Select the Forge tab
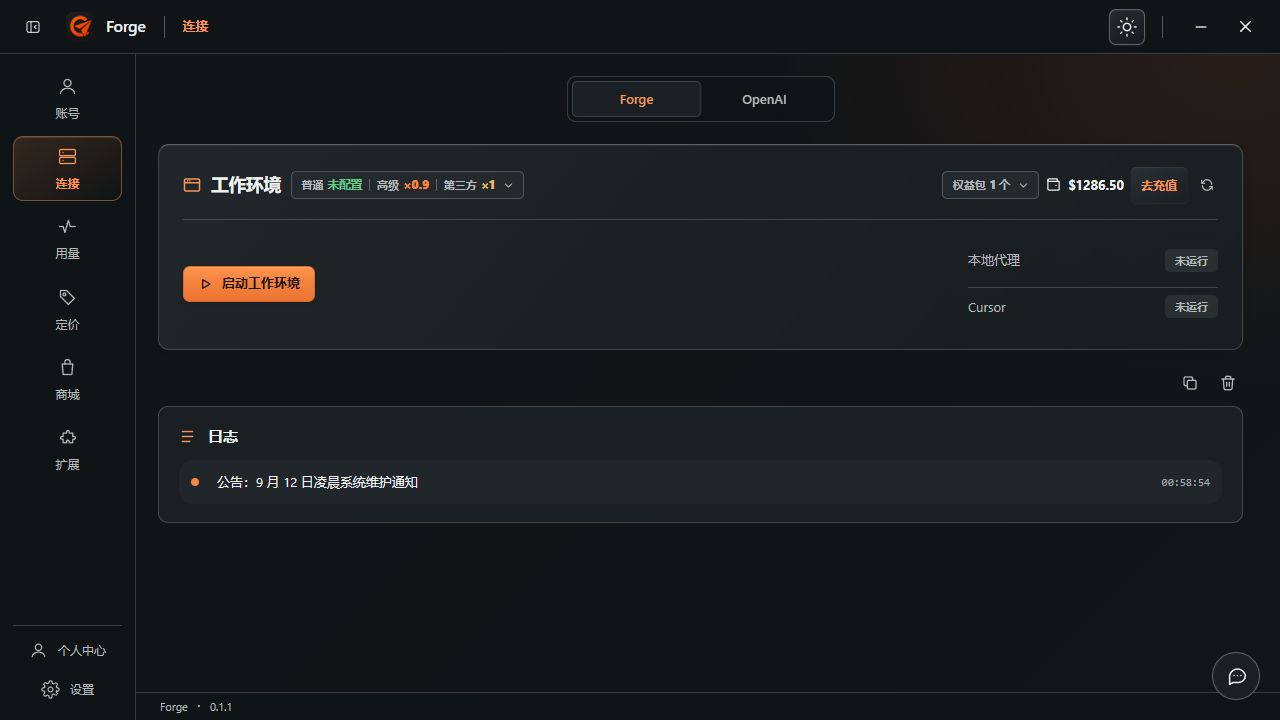1280x720 pixels. (x=636, y=99)
